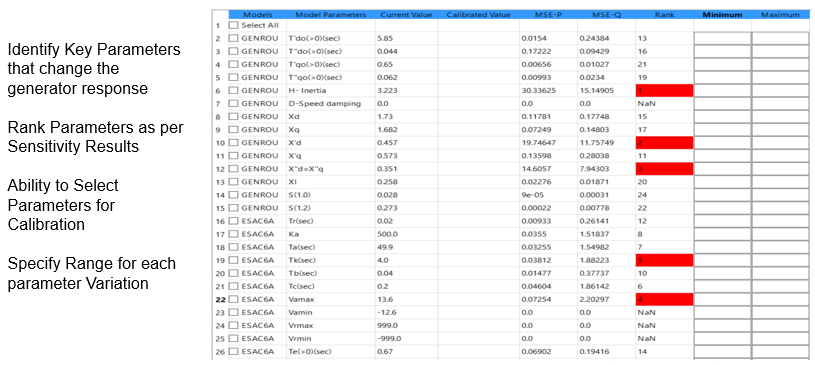This screenshot has width=815, height=365.
Task: Select MSE-P value 30.33625
Action: [x=537, y=90]
